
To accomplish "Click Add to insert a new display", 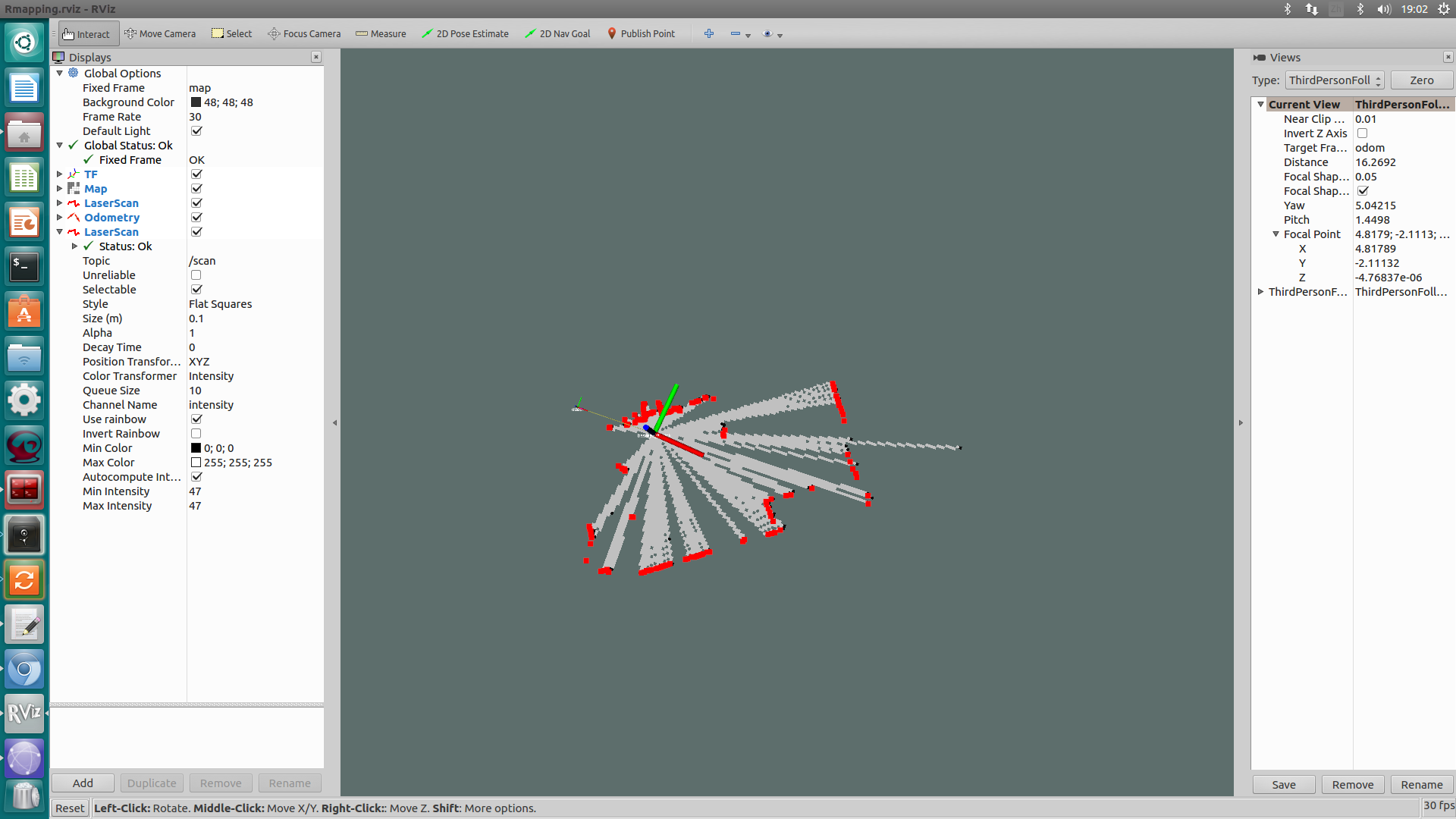I will [82, 783].
